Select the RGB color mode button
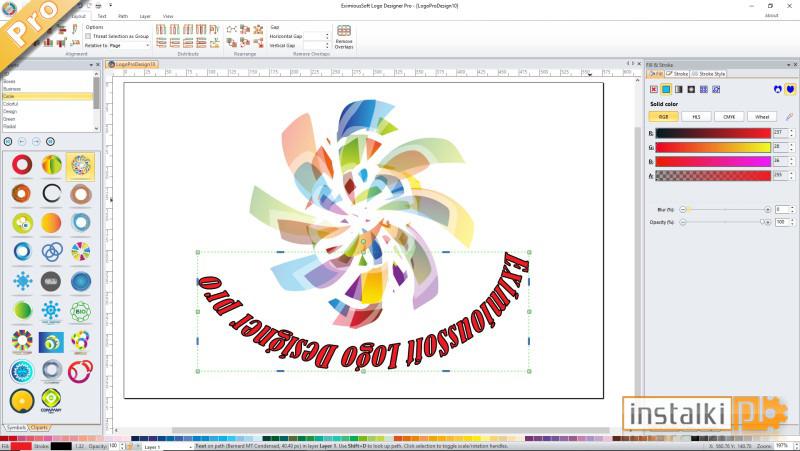The height and width of the screenshot is (451, 800). pyautogui.click(x=663, y=117)
